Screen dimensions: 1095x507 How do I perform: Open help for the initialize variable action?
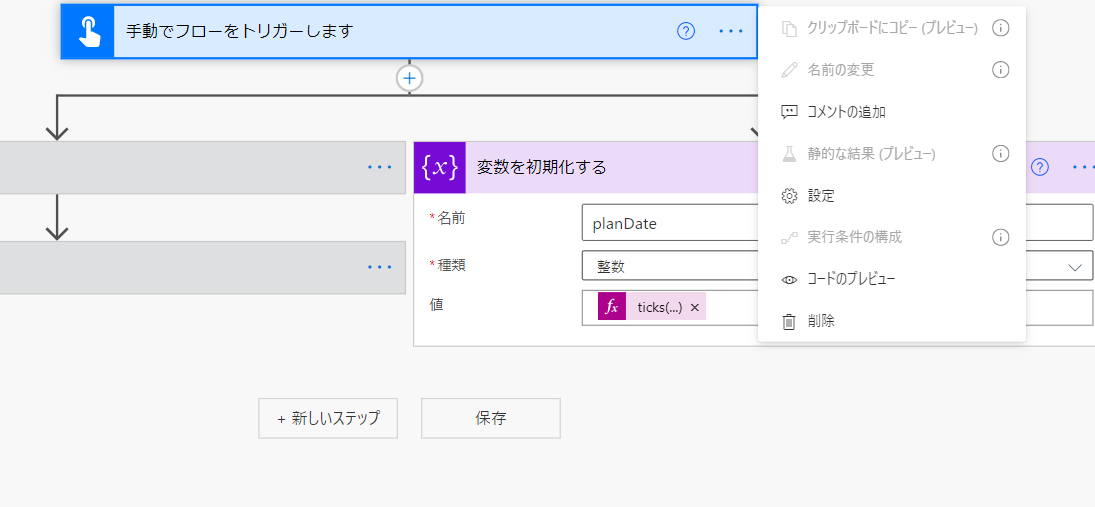1041,168
